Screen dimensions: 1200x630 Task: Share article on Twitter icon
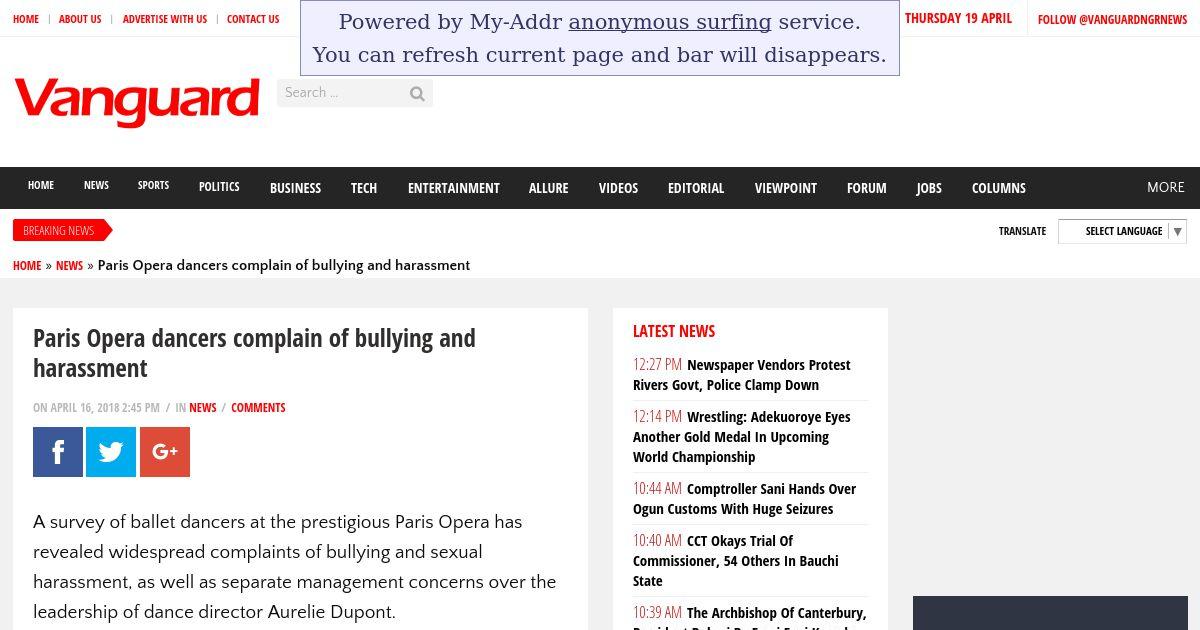(x=111, y=452)
